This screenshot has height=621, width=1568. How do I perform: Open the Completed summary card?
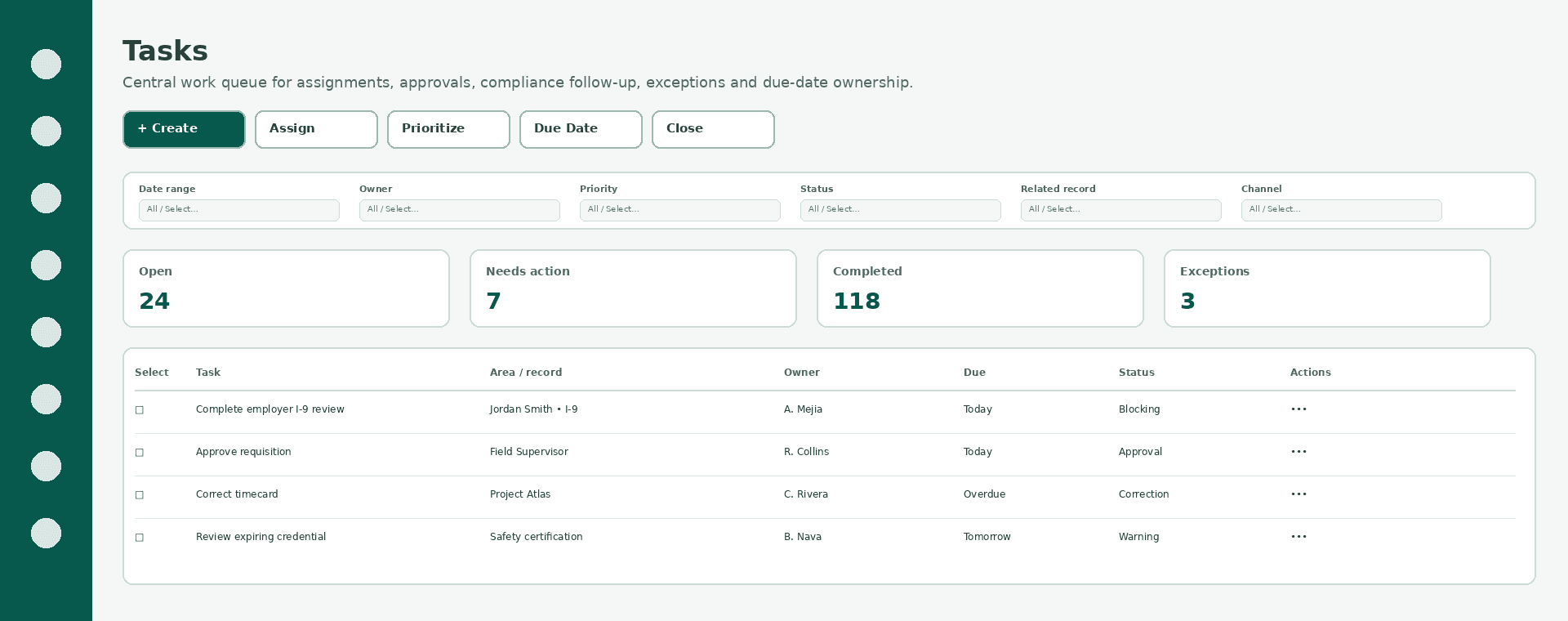click(980, 288)
